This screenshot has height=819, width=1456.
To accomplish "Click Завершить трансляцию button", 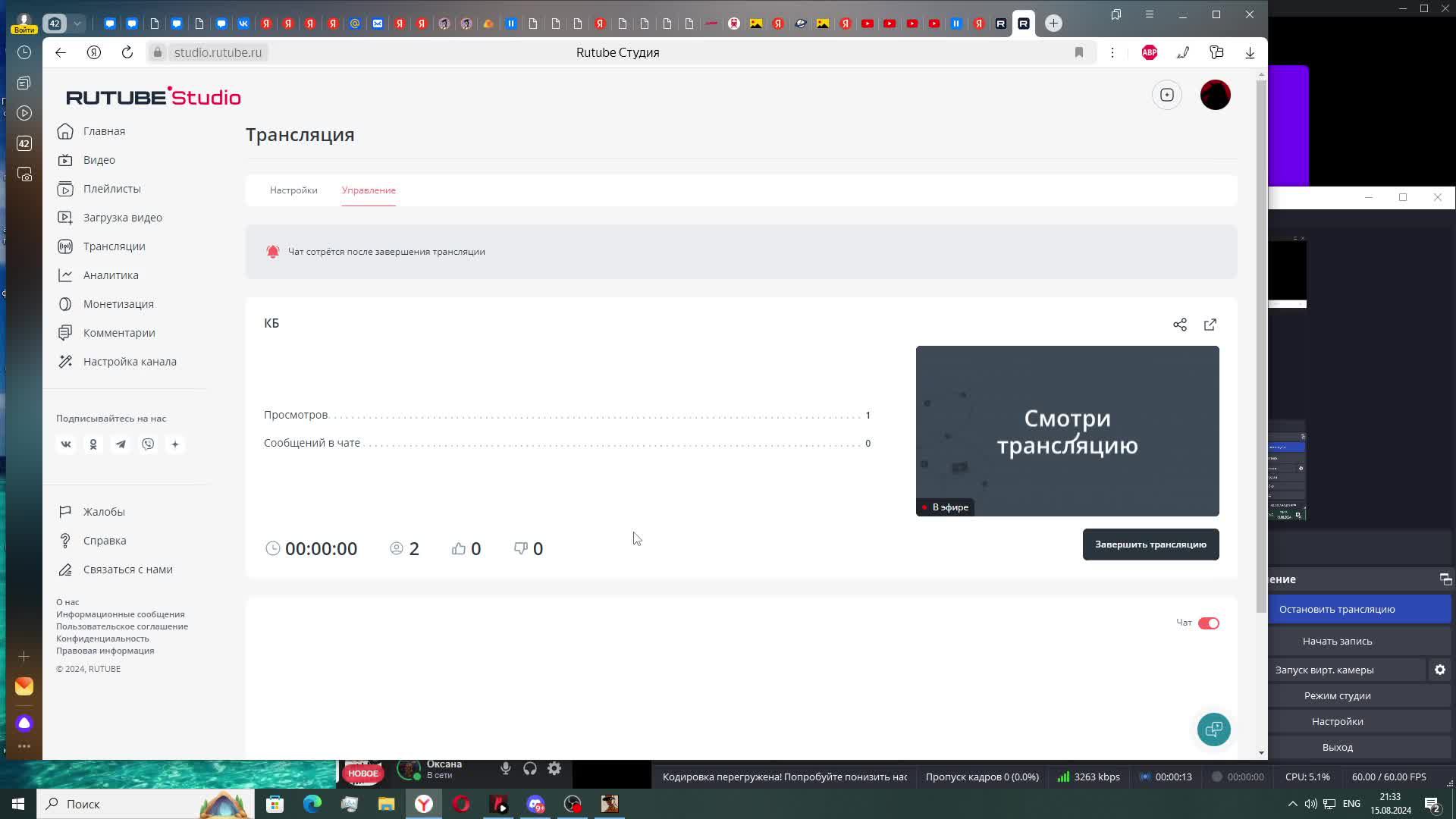I will tap(1150, 544).
